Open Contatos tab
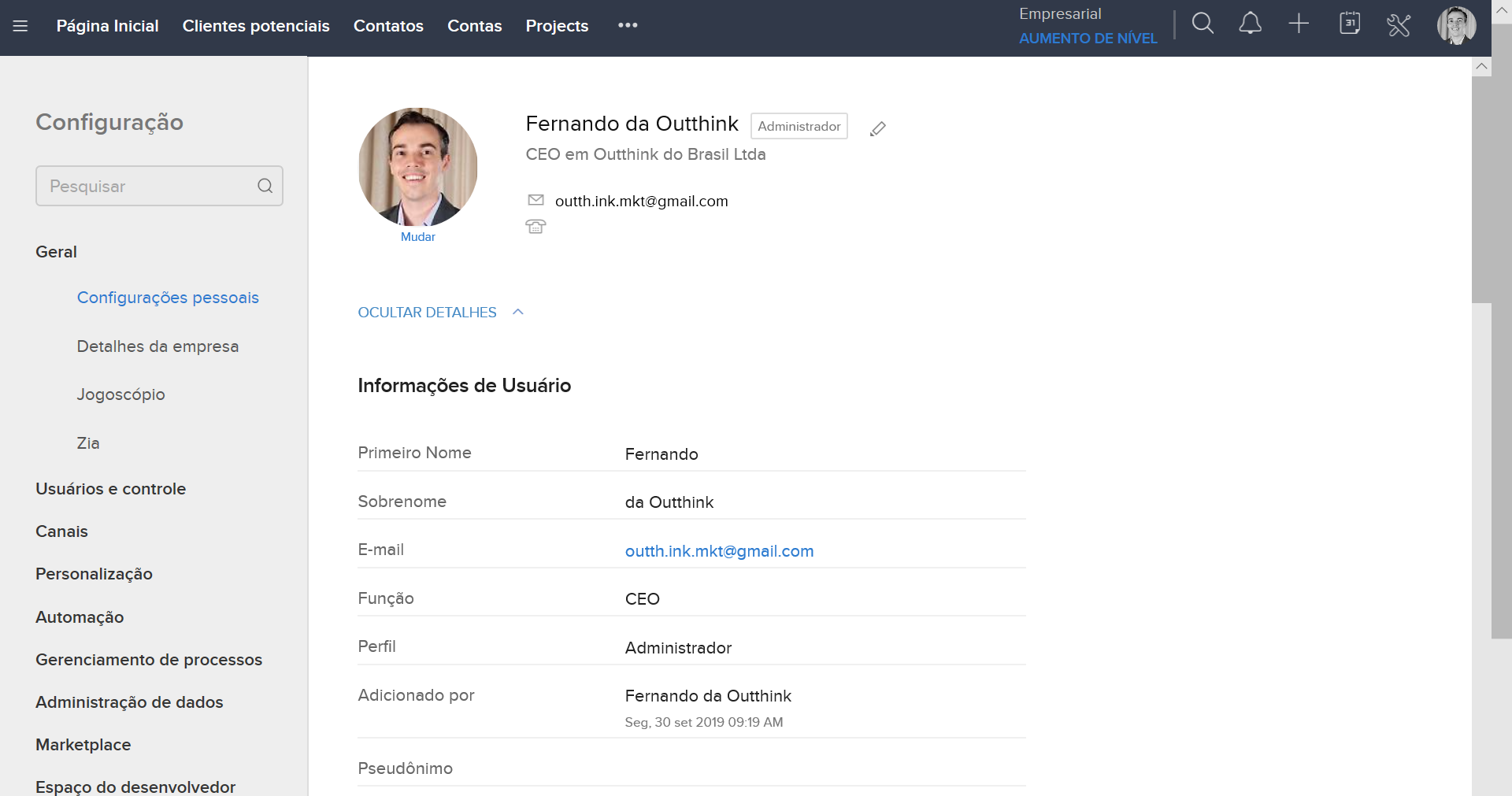This screenshot has width=1512, height=796. click(x=388, y=26)
